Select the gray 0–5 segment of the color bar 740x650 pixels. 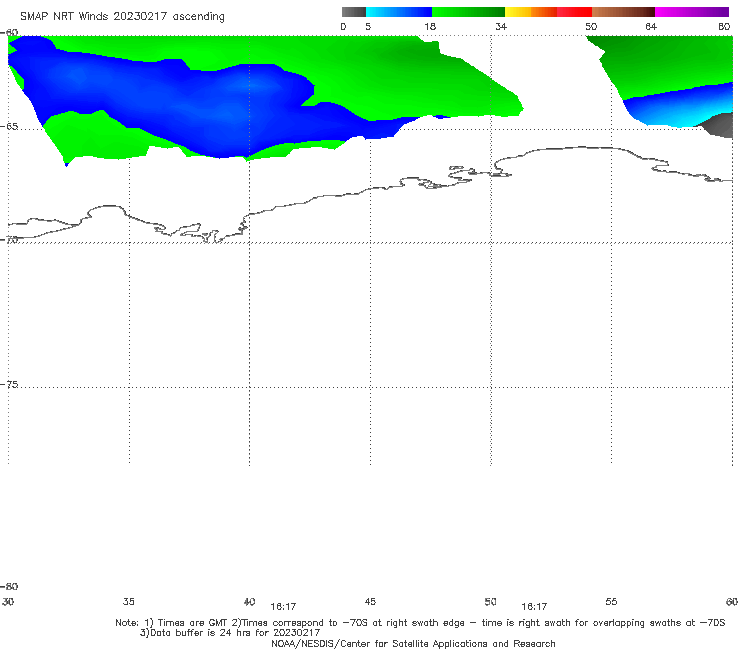coord(354,12)
